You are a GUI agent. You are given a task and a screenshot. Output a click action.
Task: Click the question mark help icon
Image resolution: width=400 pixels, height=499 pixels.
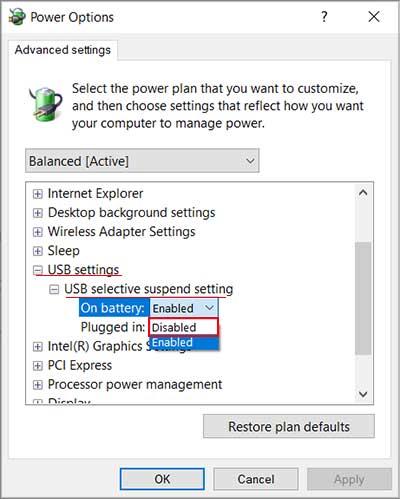tap(324, 16)
